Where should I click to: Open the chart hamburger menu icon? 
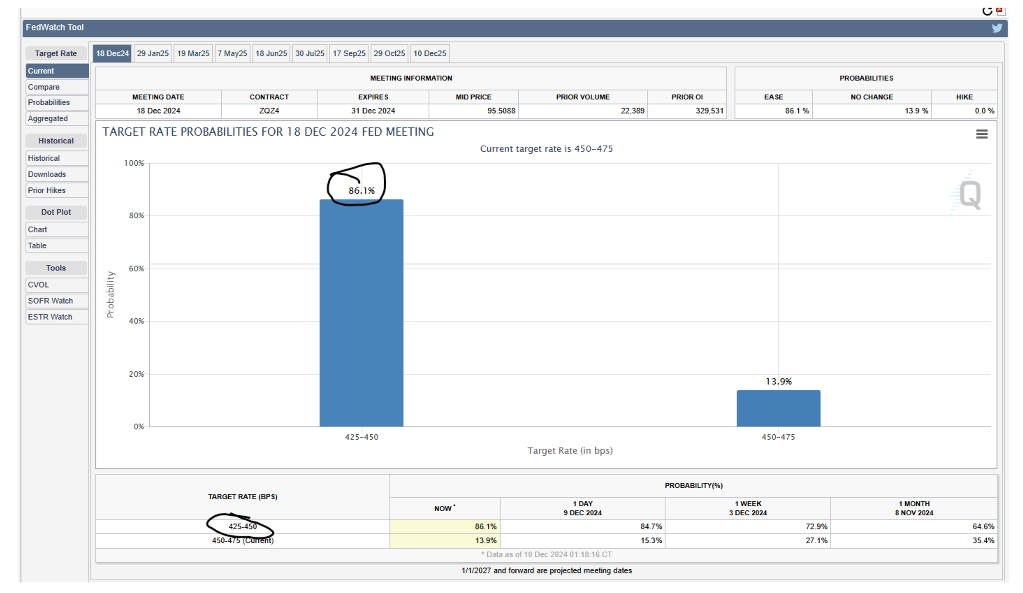tap(982, 134)
